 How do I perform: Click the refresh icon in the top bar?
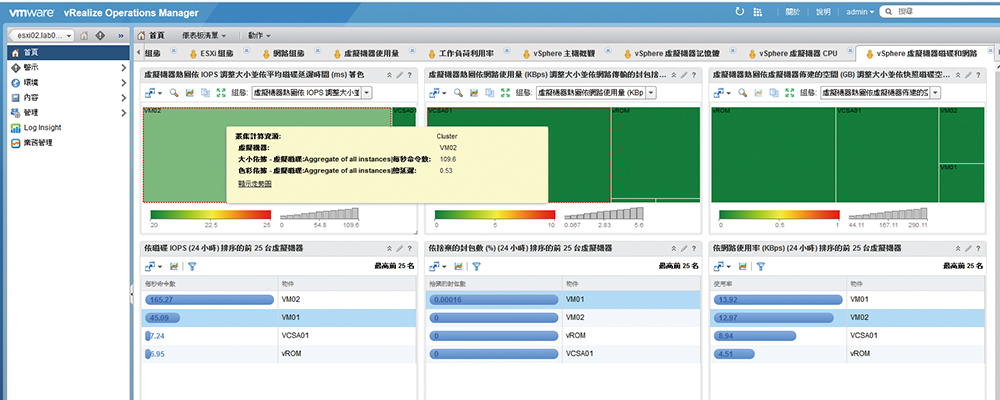(739, 11)
